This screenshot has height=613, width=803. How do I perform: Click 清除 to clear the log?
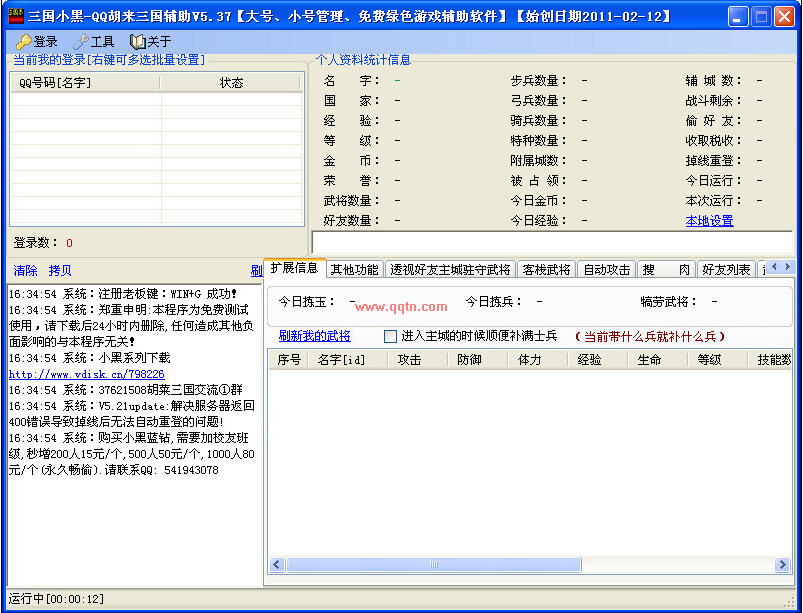pyautogui.click(x=25, y=270)
